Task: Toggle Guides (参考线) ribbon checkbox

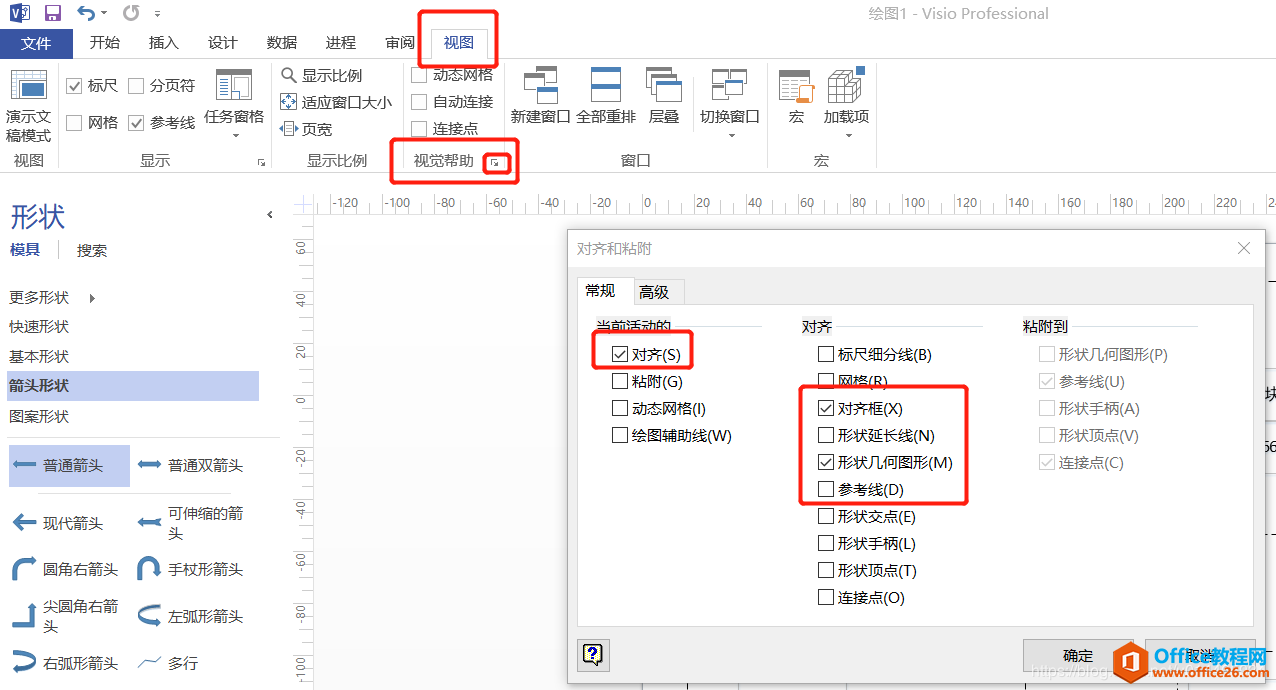Action: pyautogui.click(x=136, y=123)
